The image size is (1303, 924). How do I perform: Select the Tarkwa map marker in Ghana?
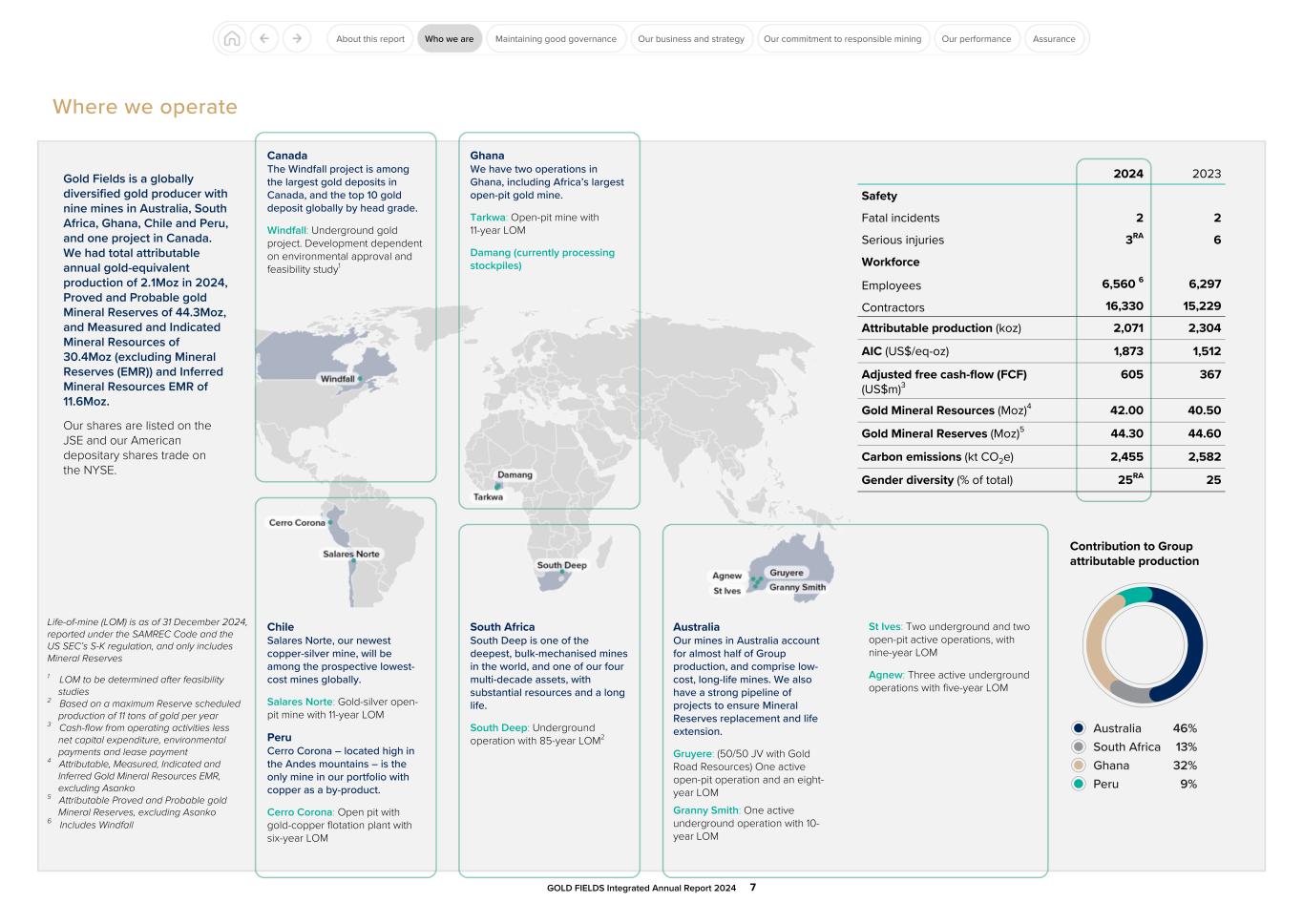point(497,487)
